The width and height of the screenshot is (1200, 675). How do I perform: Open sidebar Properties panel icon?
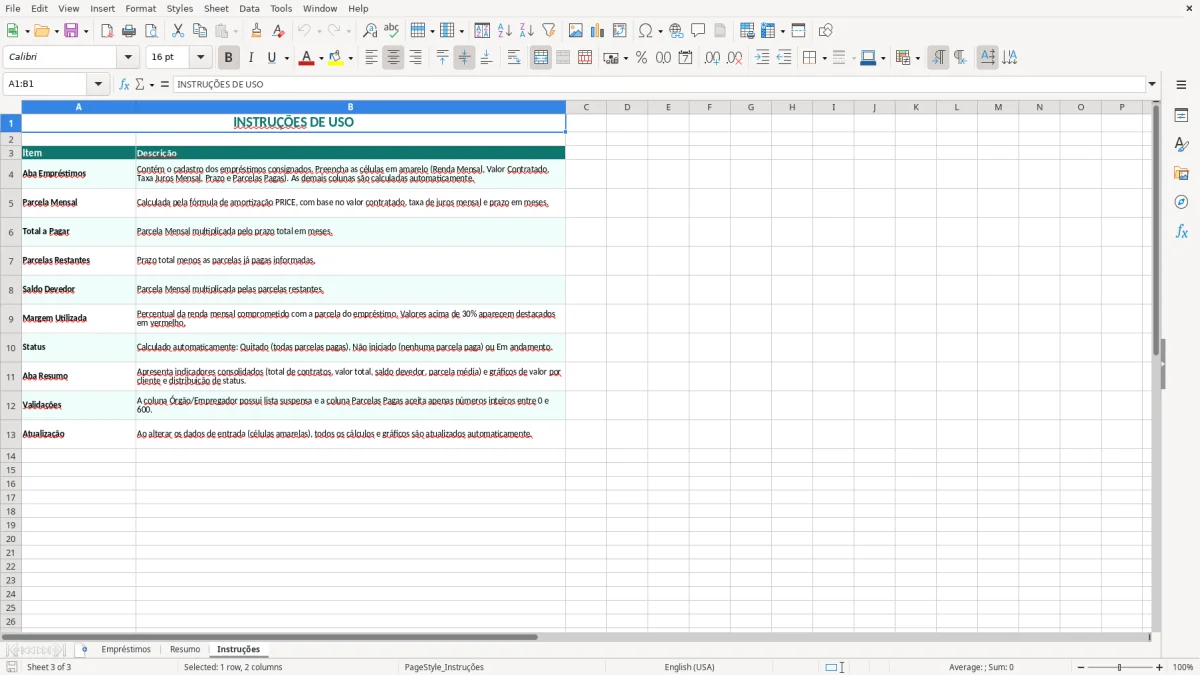pos(1181,115)
